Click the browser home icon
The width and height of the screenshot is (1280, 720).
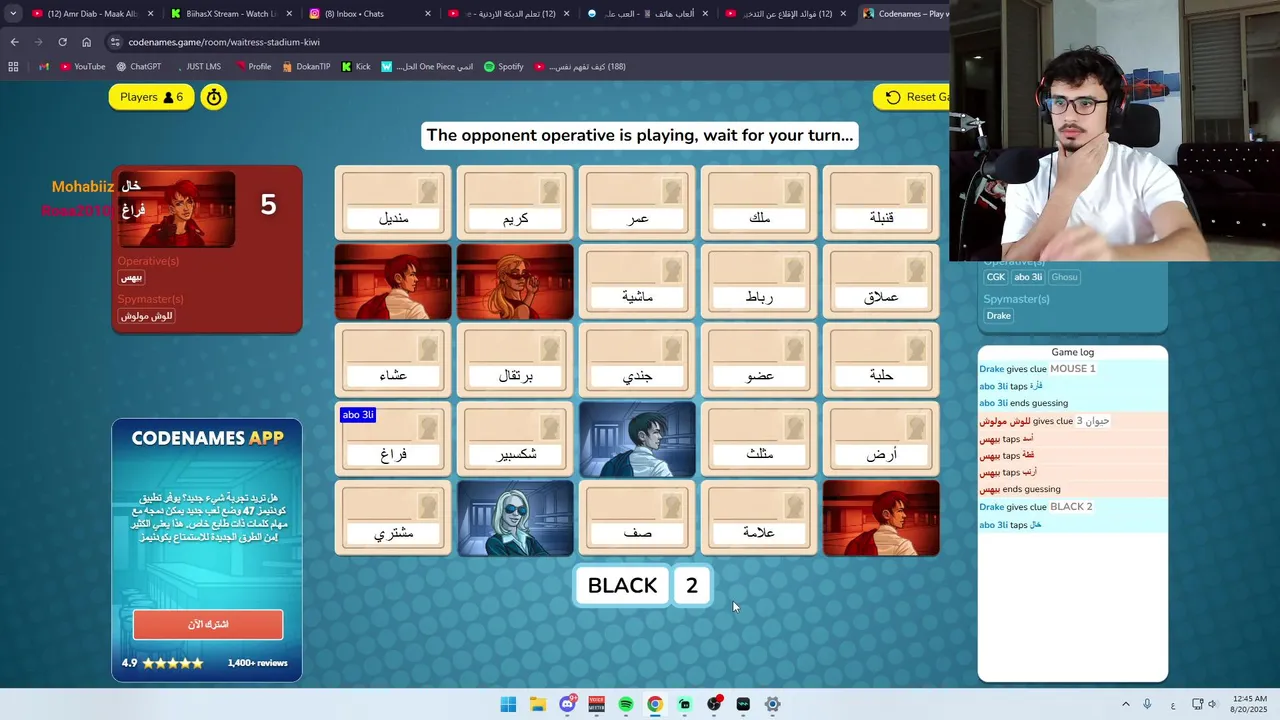[x=86, y=42]
